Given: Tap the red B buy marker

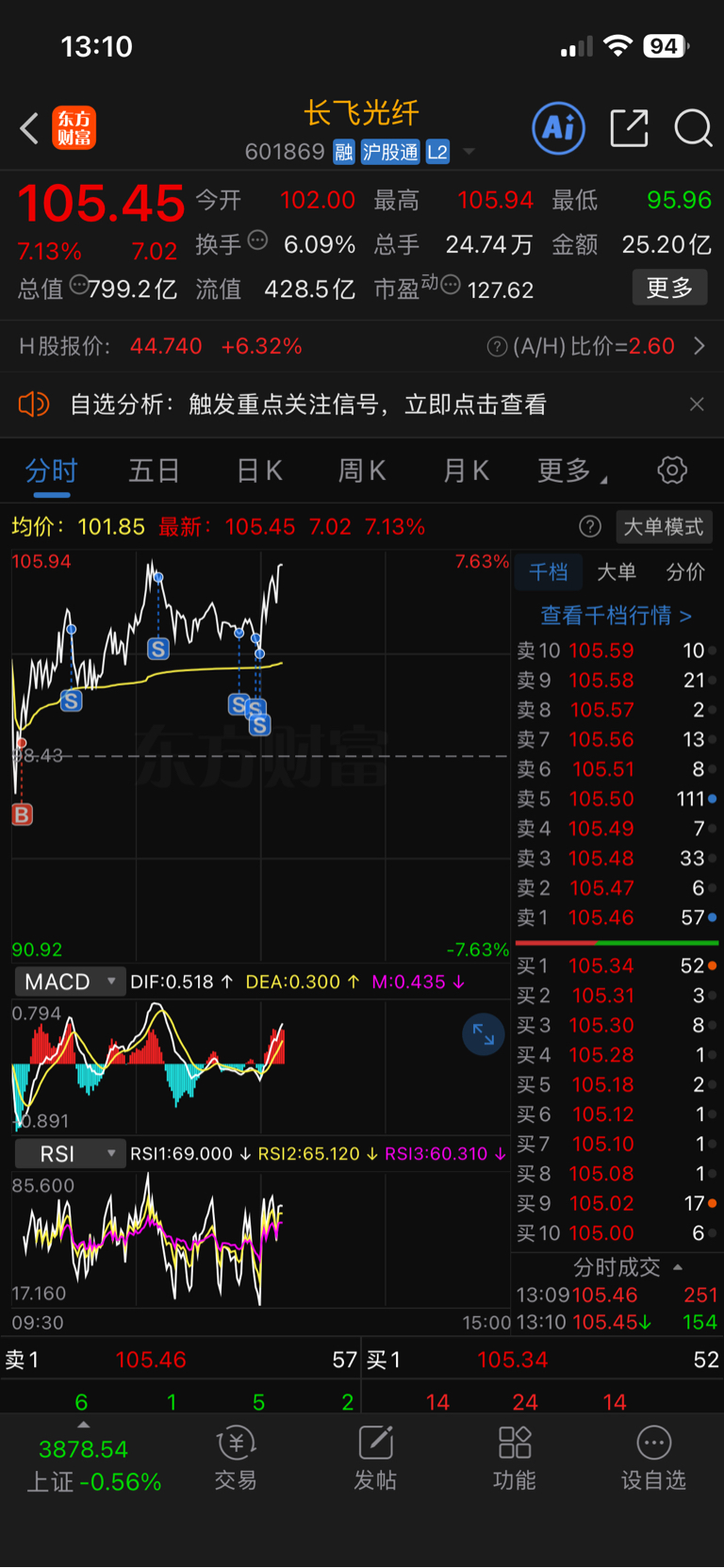Looking at the screenshot, I should tap(22, 815).
